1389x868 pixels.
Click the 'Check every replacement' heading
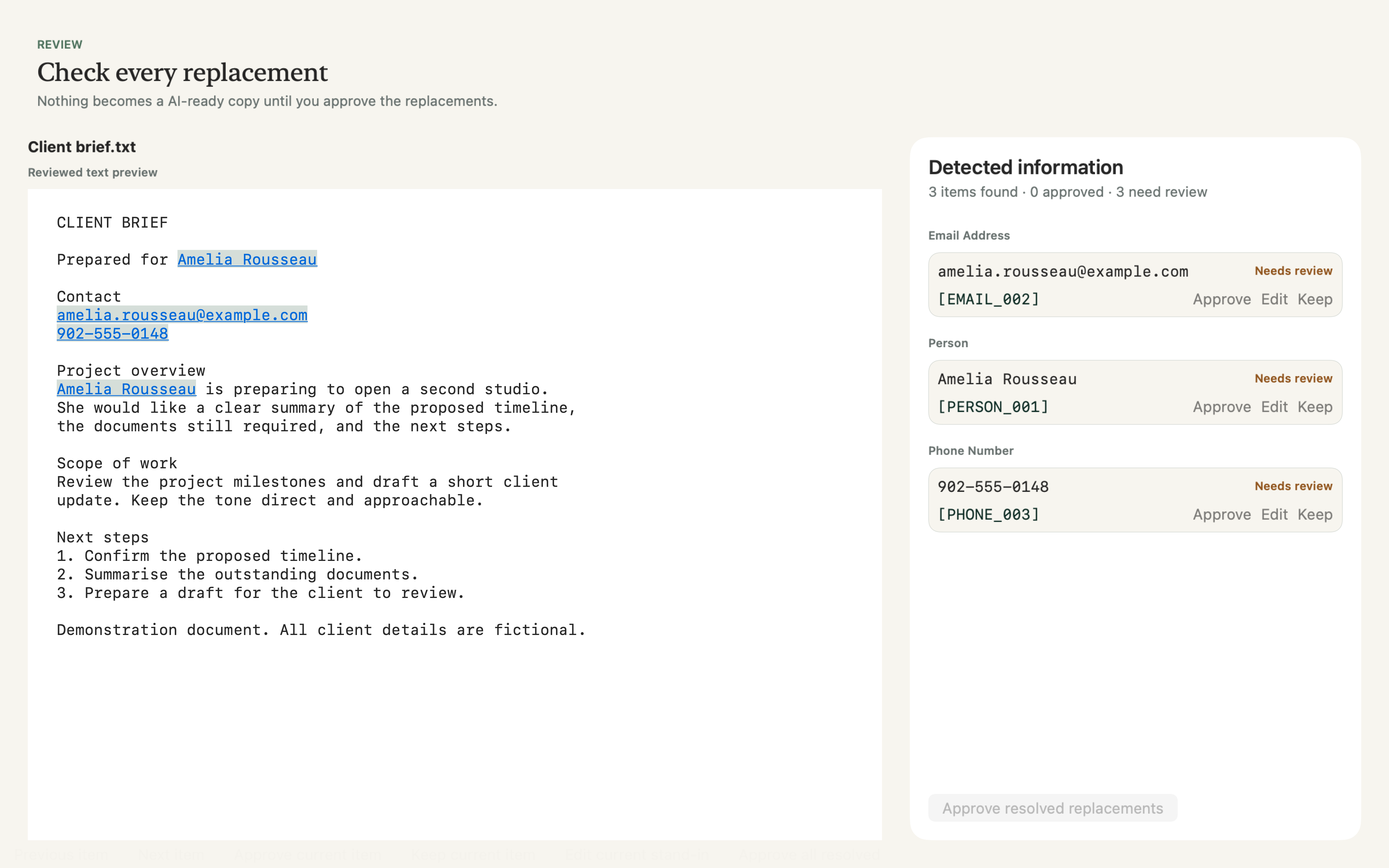(x=182, y=73)
